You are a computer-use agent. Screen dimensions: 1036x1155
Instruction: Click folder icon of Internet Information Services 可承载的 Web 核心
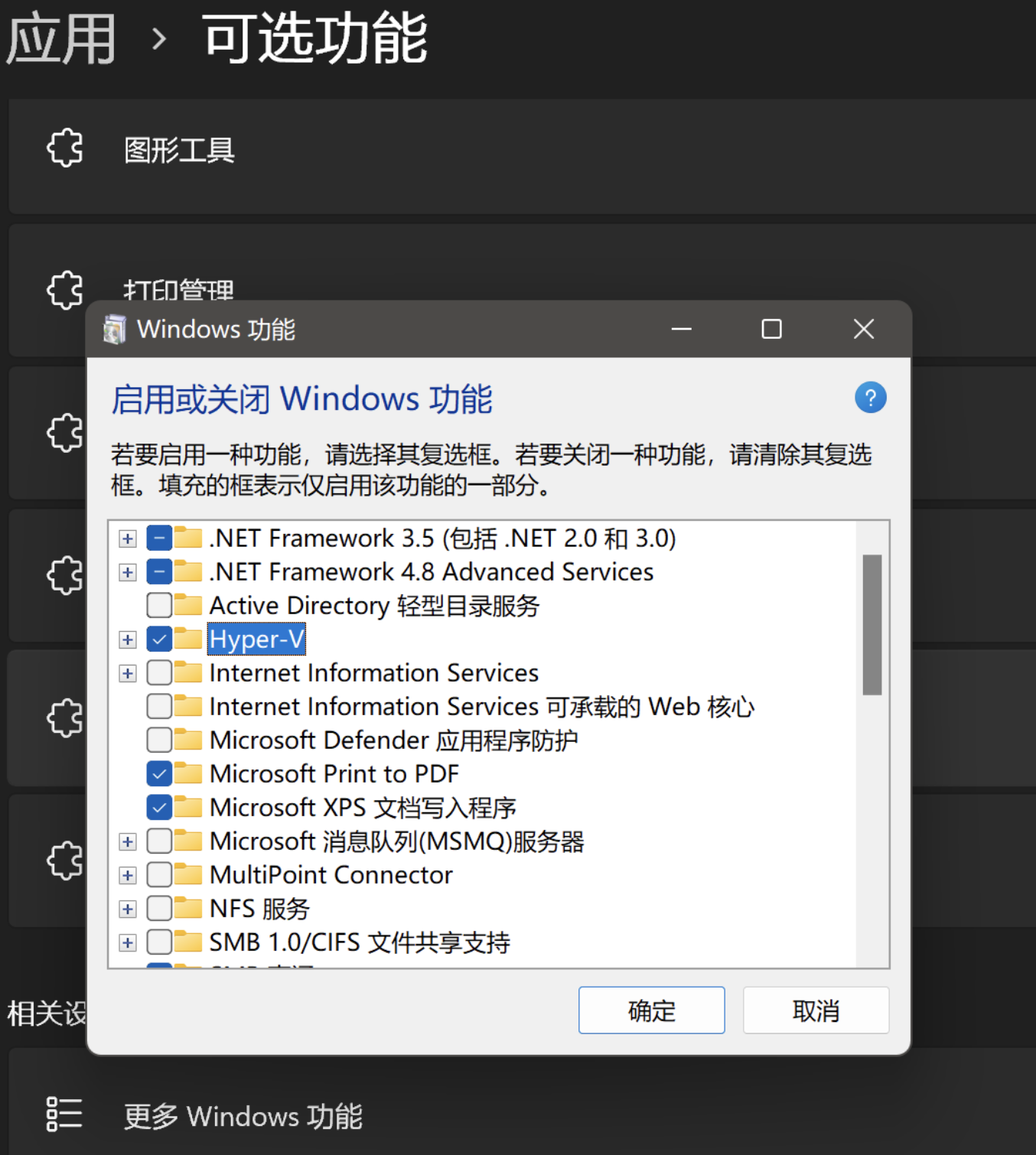point(188,706)
